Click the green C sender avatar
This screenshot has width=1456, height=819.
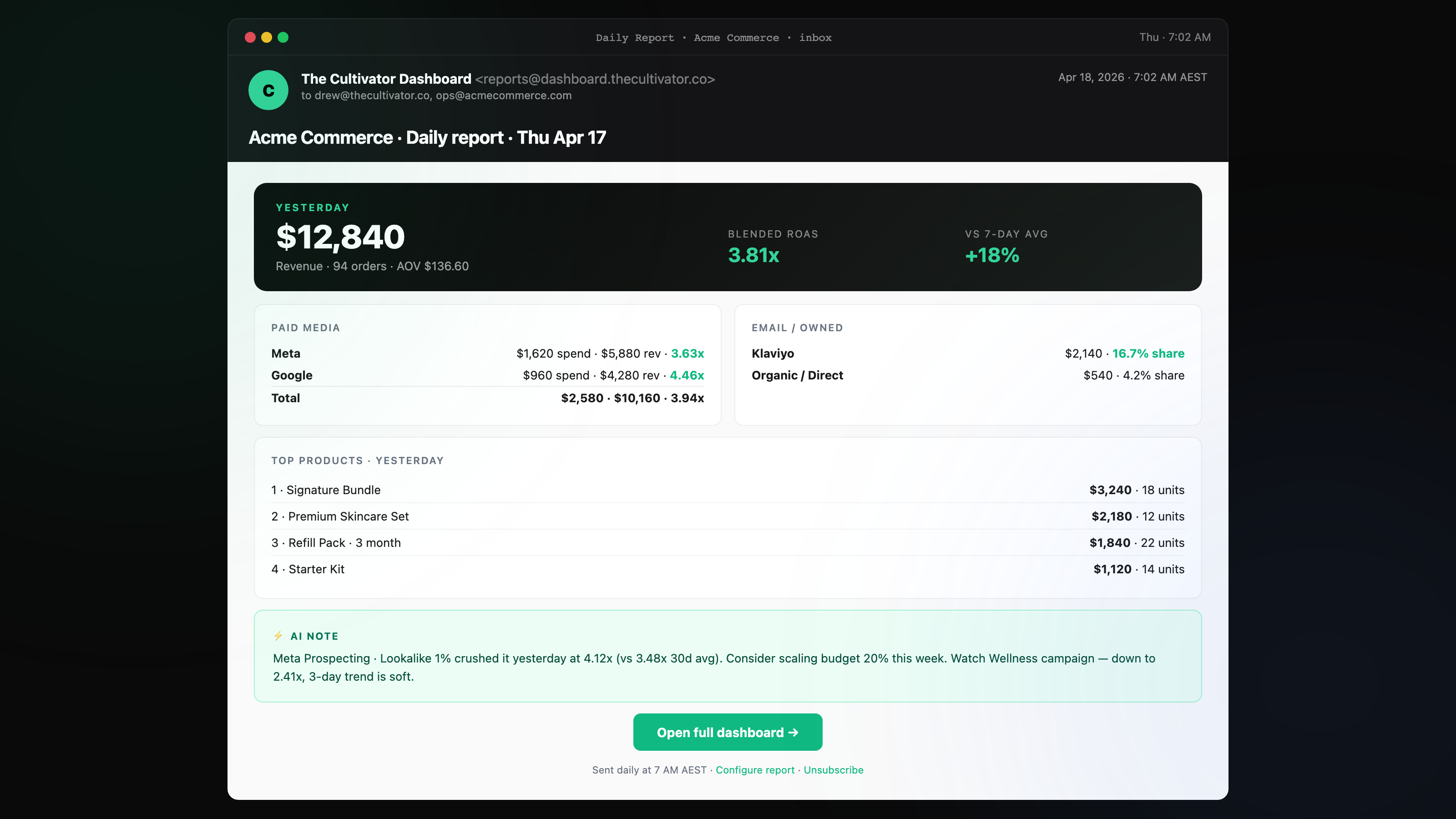pyautogui.click(x=268, y=90)
